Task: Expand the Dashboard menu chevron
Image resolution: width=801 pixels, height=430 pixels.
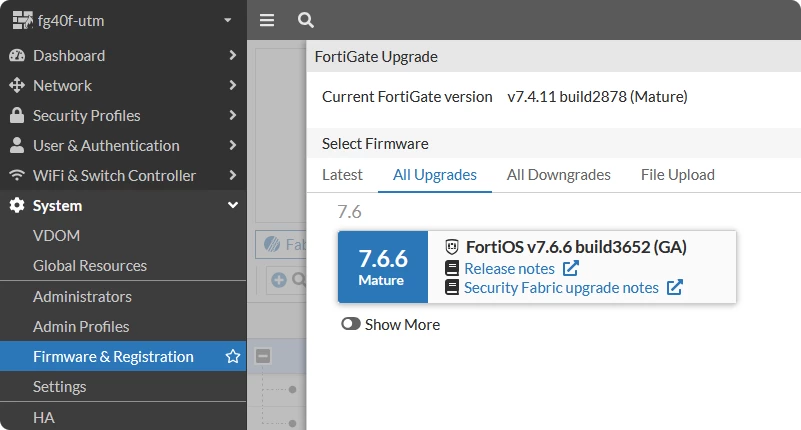Action: pos(232,55)
